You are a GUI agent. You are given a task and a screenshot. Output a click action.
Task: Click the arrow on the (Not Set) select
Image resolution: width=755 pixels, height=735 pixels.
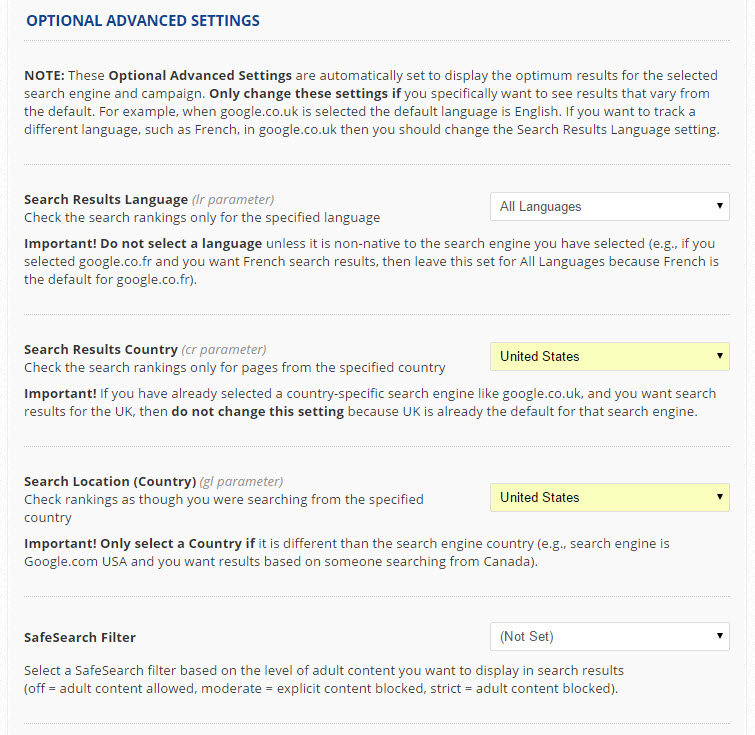click(x=719, y=637)
